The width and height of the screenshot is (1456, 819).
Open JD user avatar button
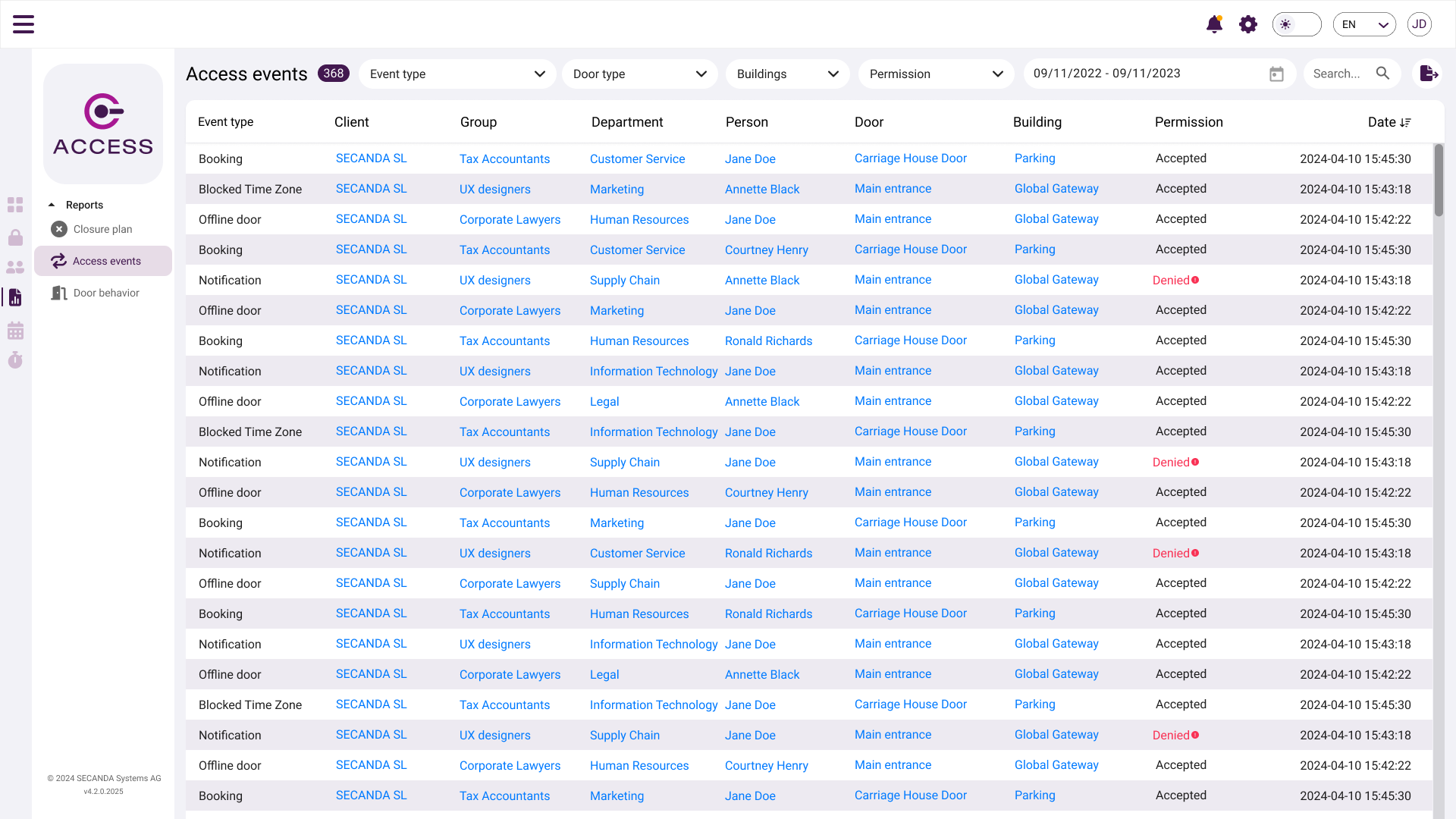tap(1419, 24)
